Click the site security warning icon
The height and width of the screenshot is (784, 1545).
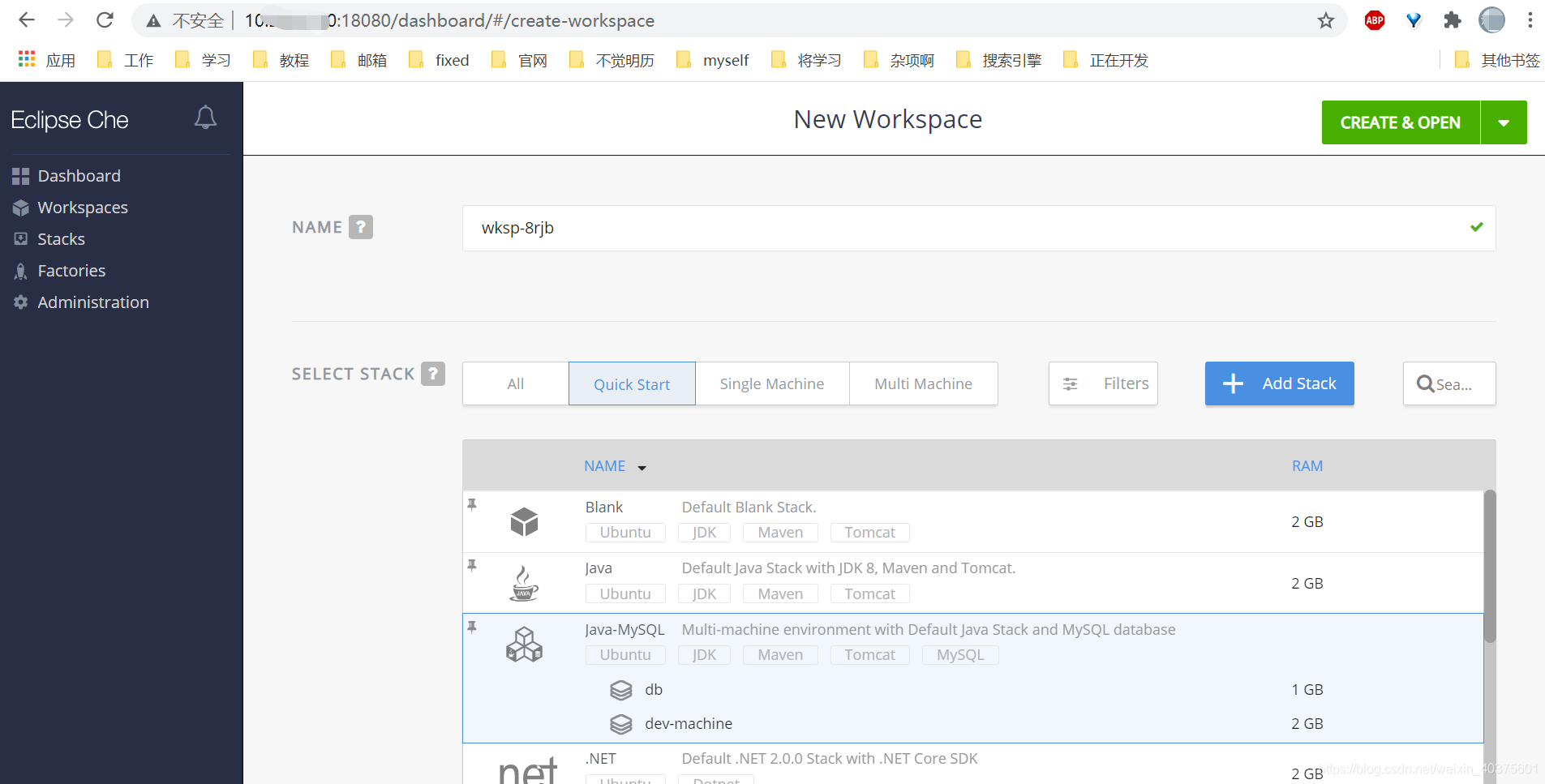pos(153,21)
